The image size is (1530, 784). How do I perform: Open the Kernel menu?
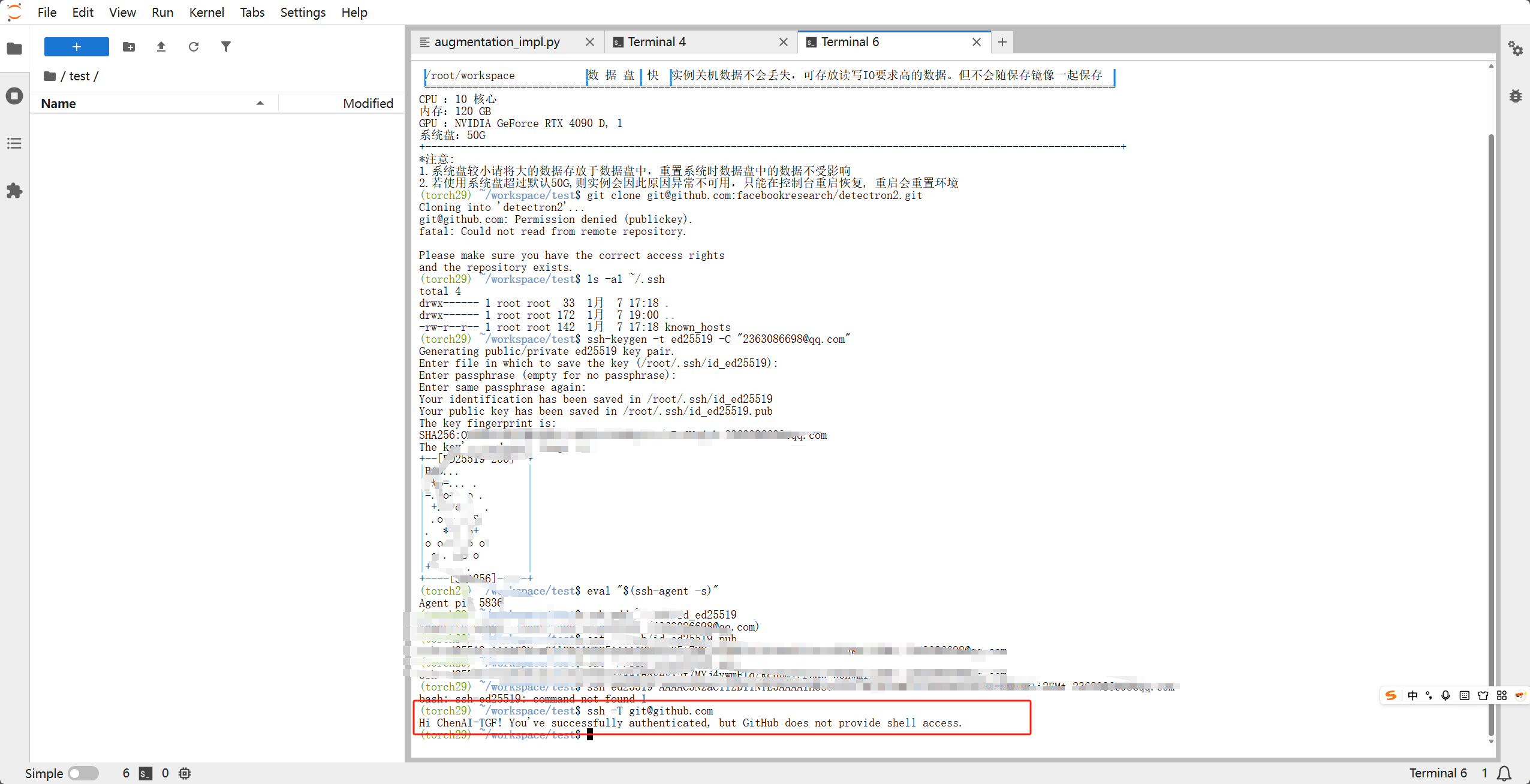coord(206,13)
